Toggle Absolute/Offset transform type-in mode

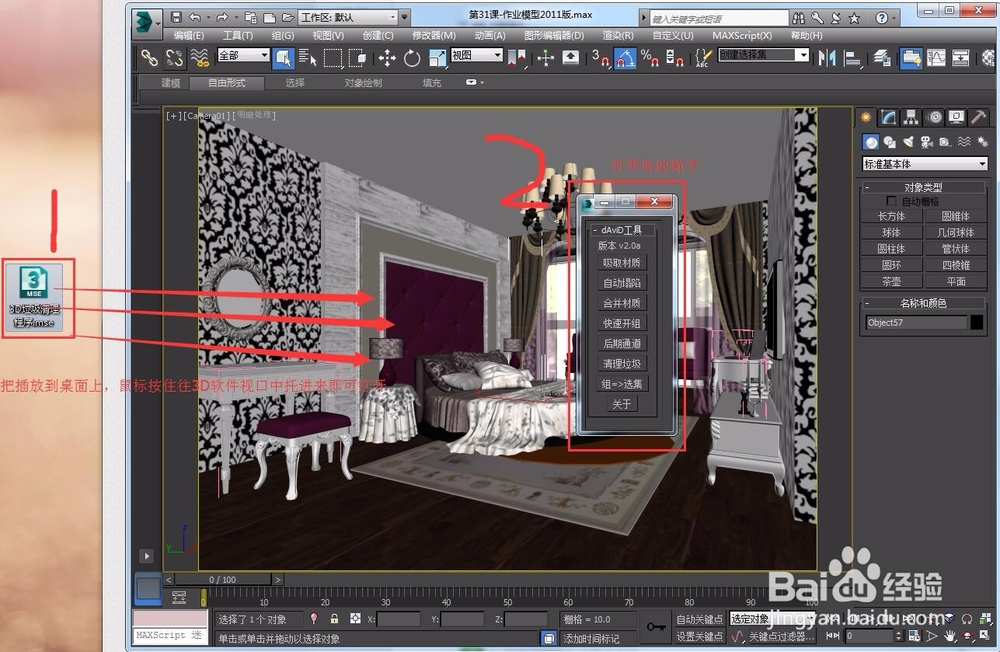(x=355, y=619)
